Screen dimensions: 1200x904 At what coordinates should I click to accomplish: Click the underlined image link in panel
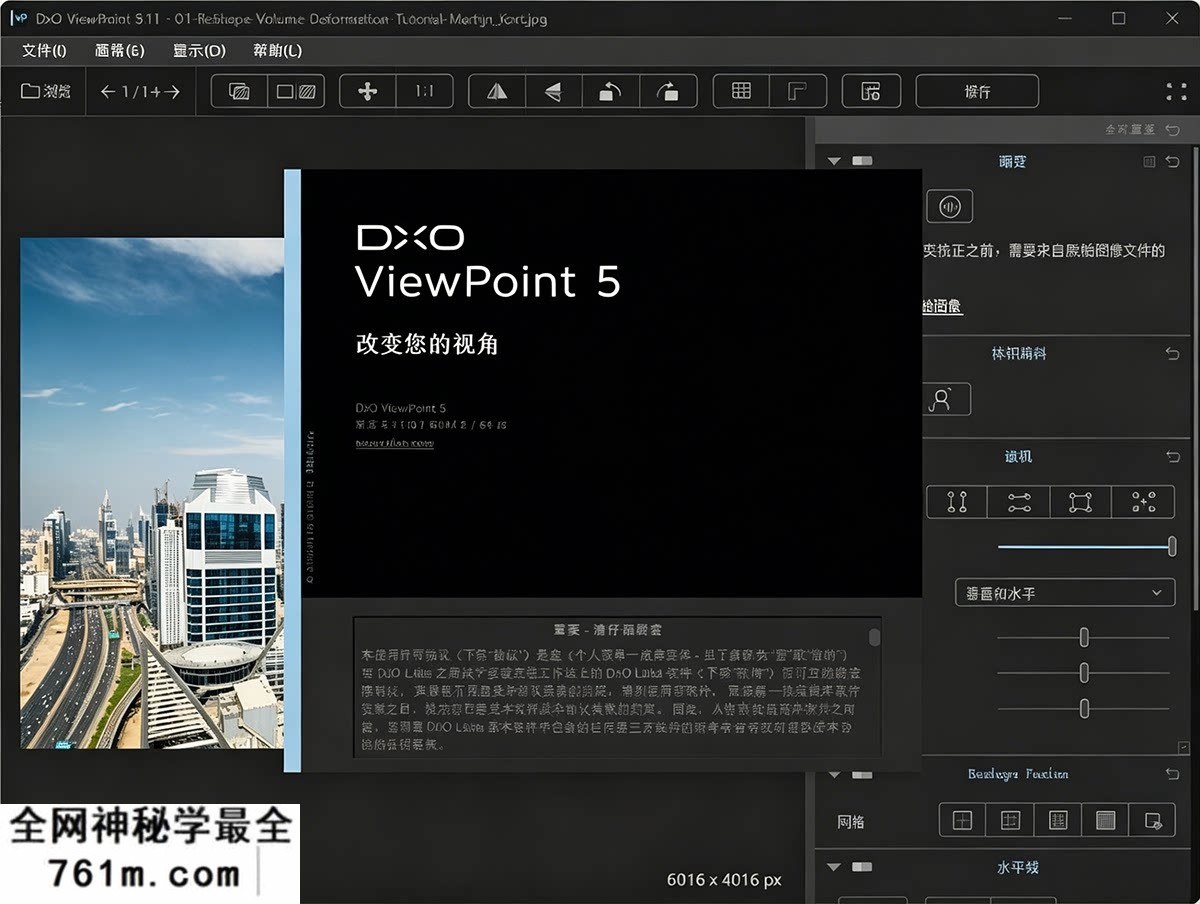click(942, 307)
